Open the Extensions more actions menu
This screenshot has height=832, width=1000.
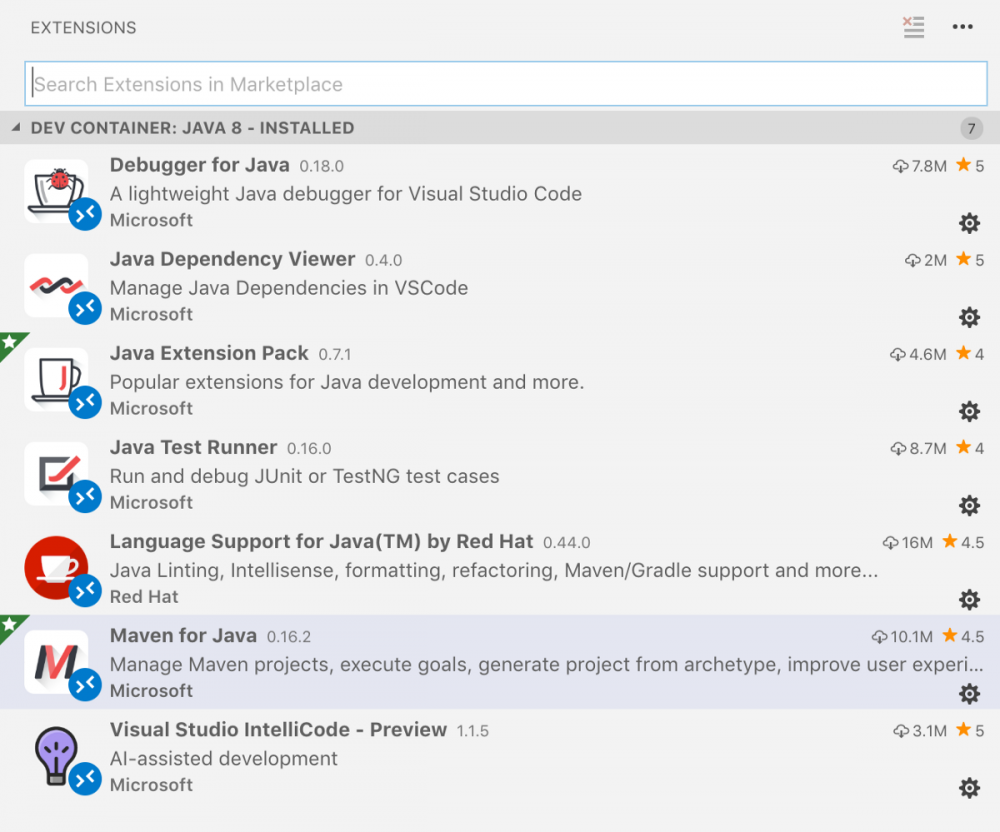[962, 27]
